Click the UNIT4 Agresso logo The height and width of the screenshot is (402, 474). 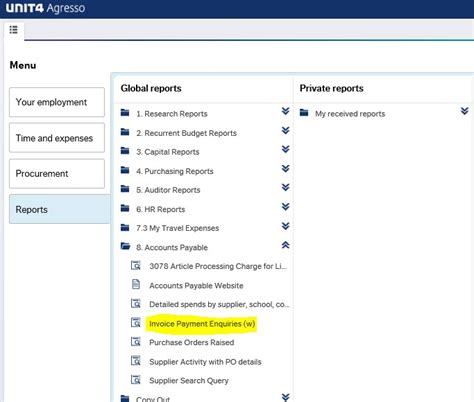point(45,8)
